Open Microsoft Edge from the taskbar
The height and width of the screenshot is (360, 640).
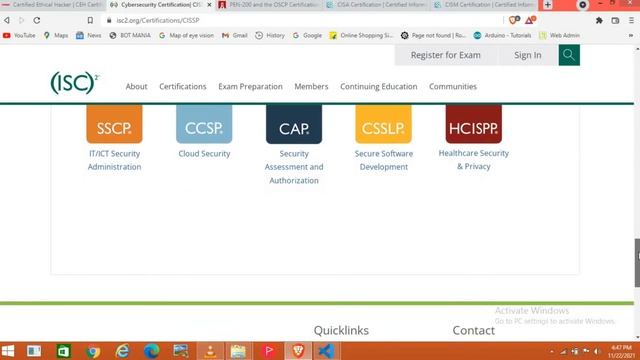point(151,351)
